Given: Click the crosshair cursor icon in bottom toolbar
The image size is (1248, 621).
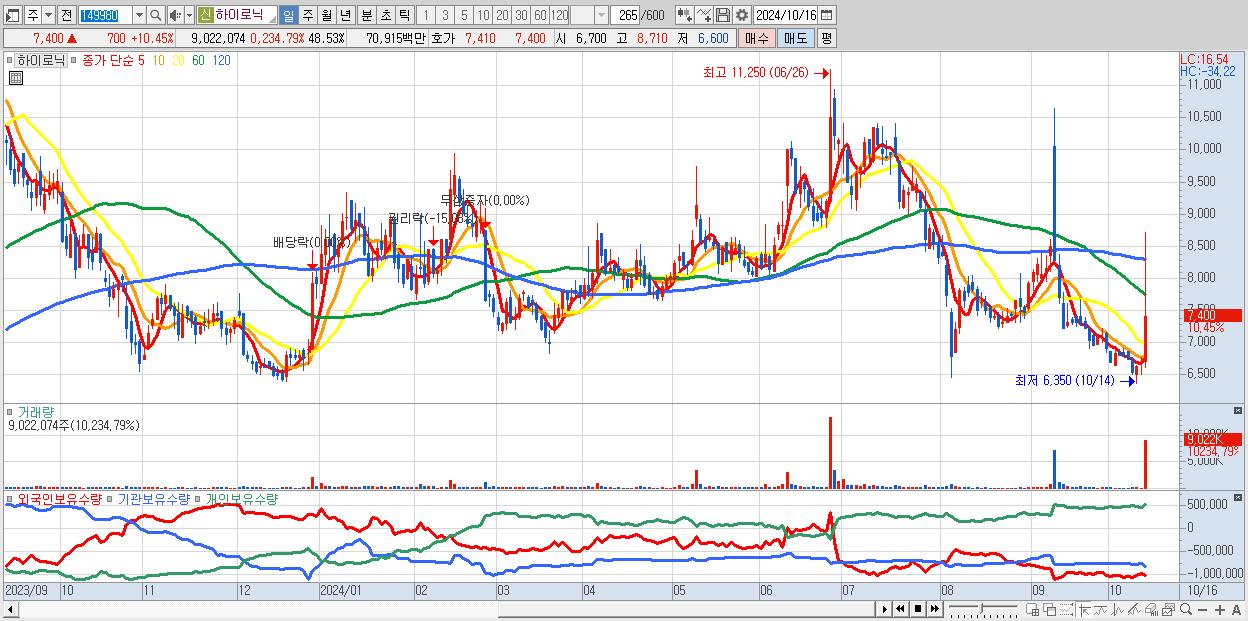Looking at the screenshot, I should [1084, 609].
